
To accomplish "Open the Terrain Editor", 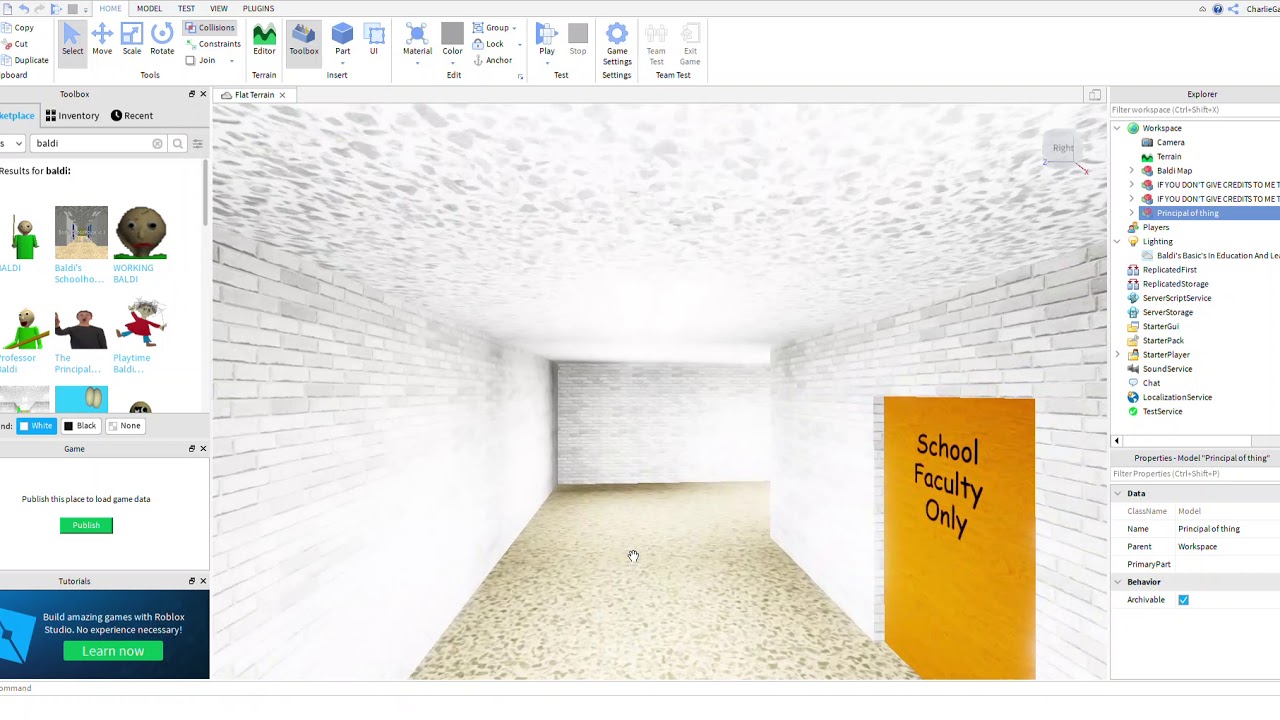I will [x=264, y=40].
